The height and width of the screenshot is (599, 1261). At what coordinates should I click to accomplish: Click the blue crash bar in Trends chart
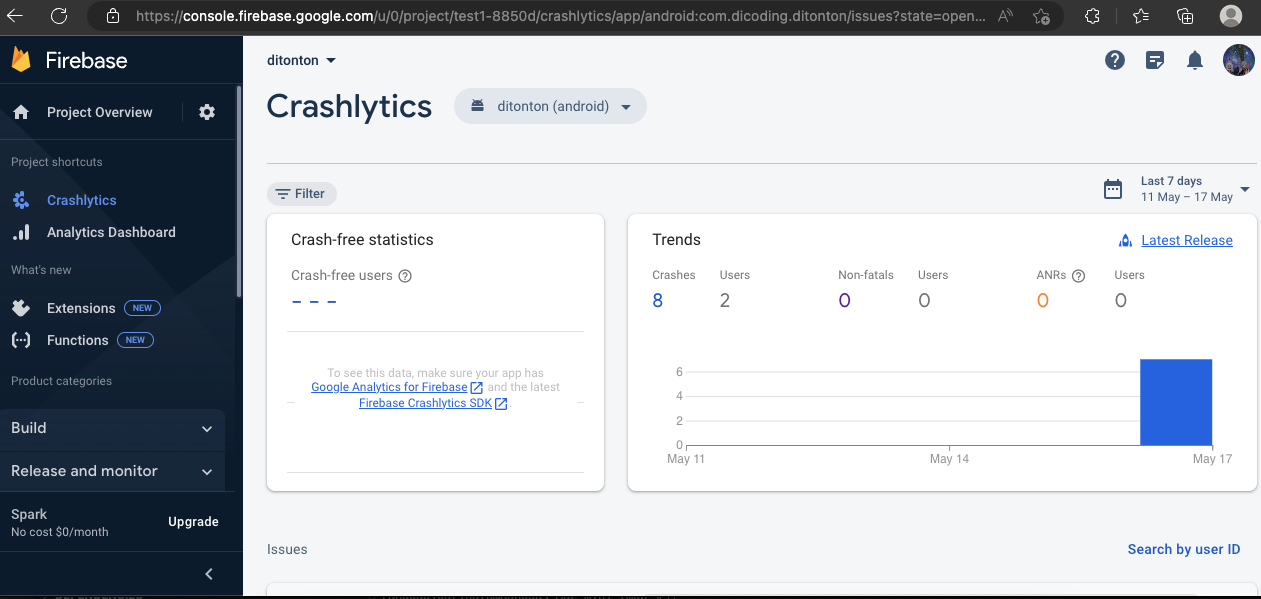coord(1176,402)
